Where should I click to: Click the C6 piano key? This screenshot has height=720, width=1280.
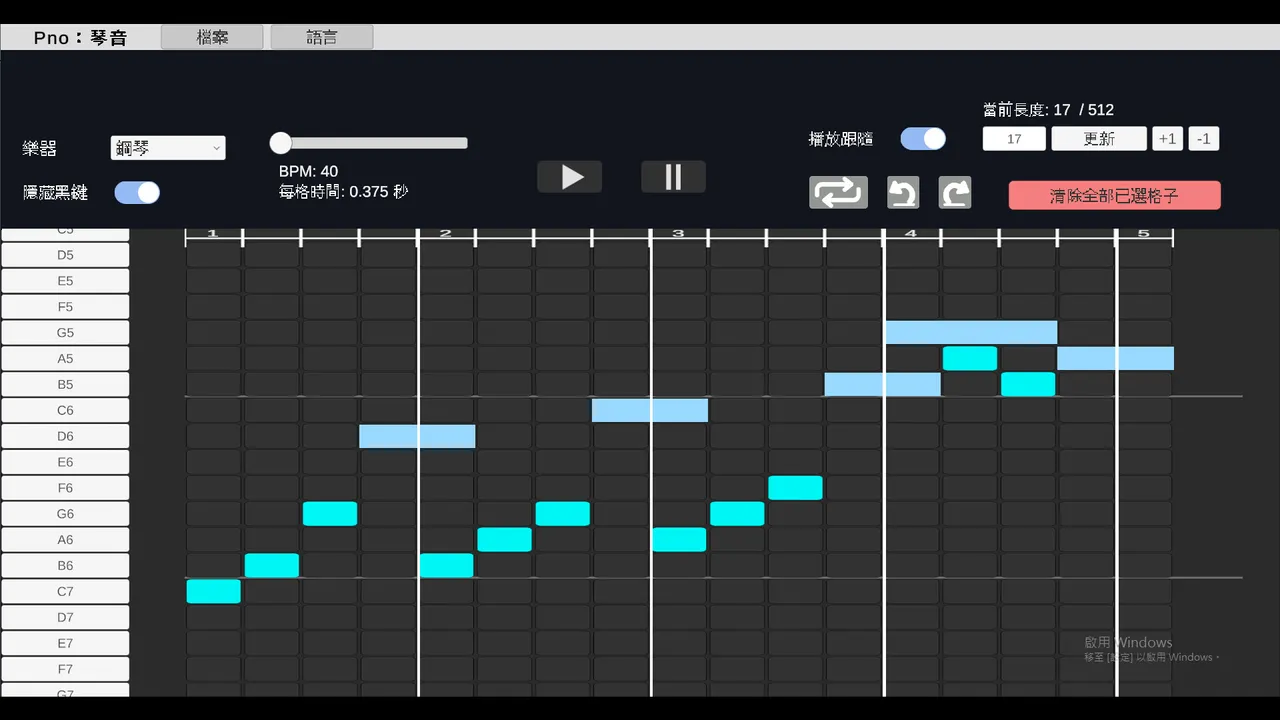[65, 410]
